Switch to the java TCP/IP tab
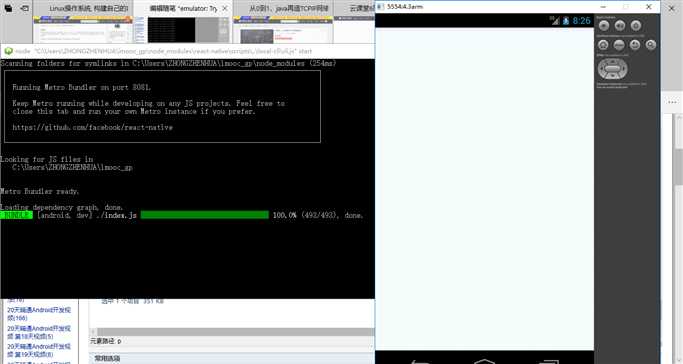The width and height of the screenshot is (683, 364). coord(283,8)
